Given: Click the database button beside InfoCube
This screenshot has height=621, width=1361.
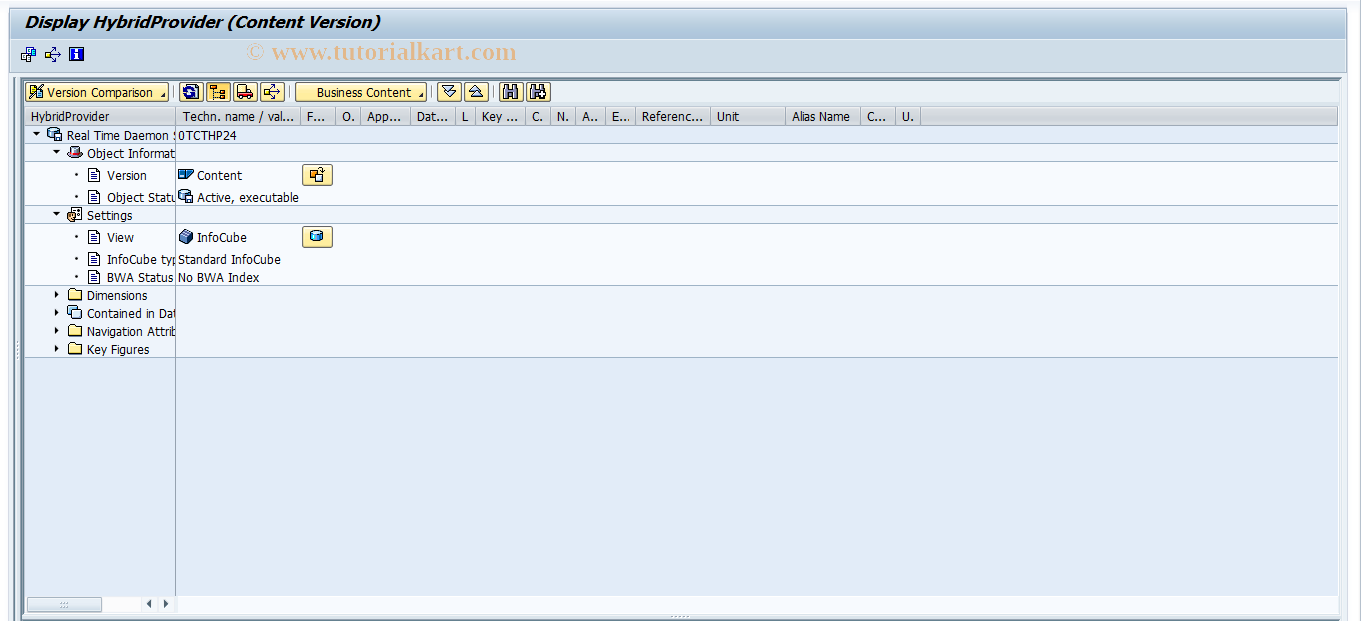Looking at the screenshot, I should click(x=317, y=237).
